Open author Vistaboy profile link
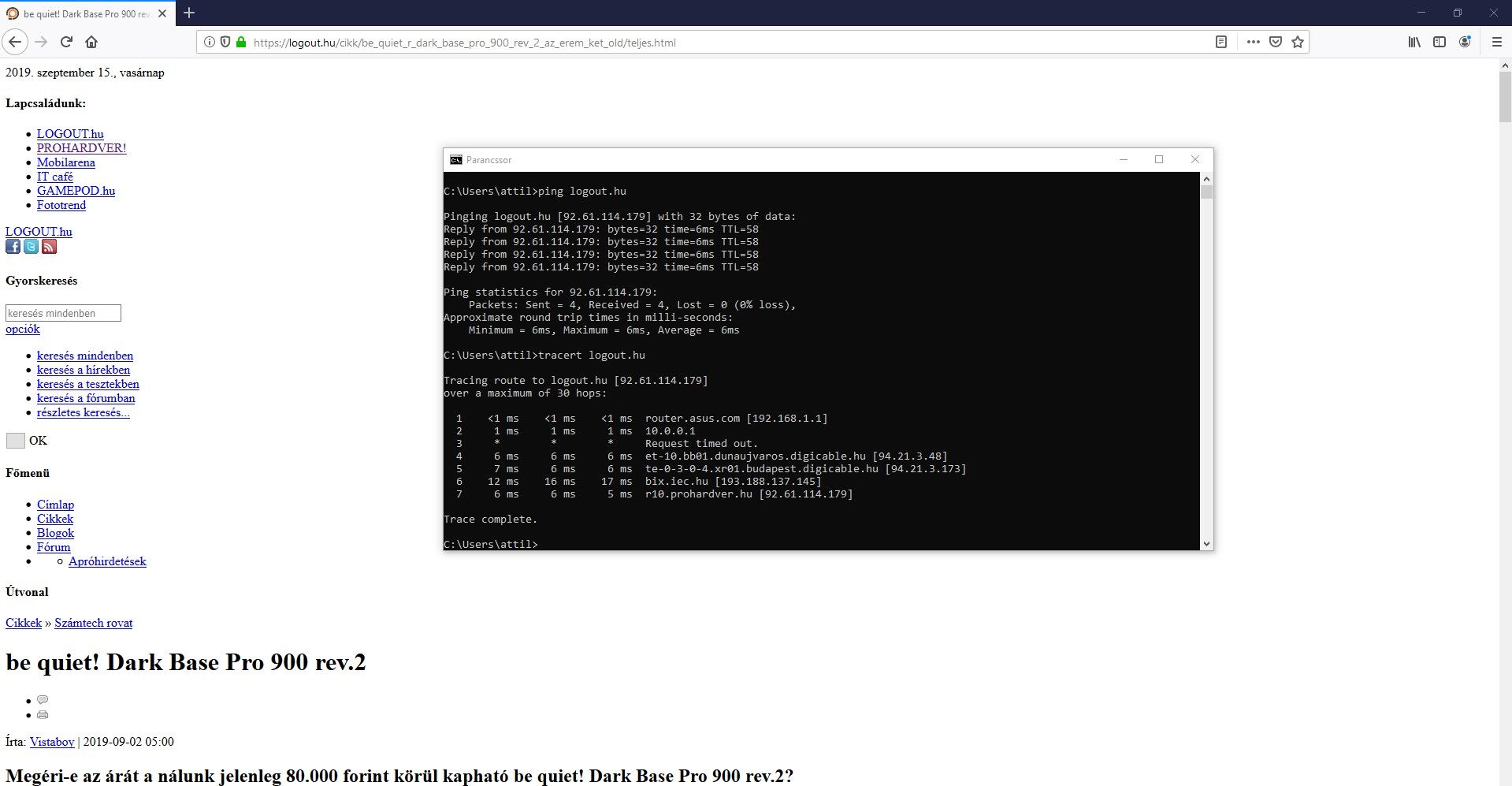The width and height of the screenshot is (1512, 786). (x=52, y=742)
